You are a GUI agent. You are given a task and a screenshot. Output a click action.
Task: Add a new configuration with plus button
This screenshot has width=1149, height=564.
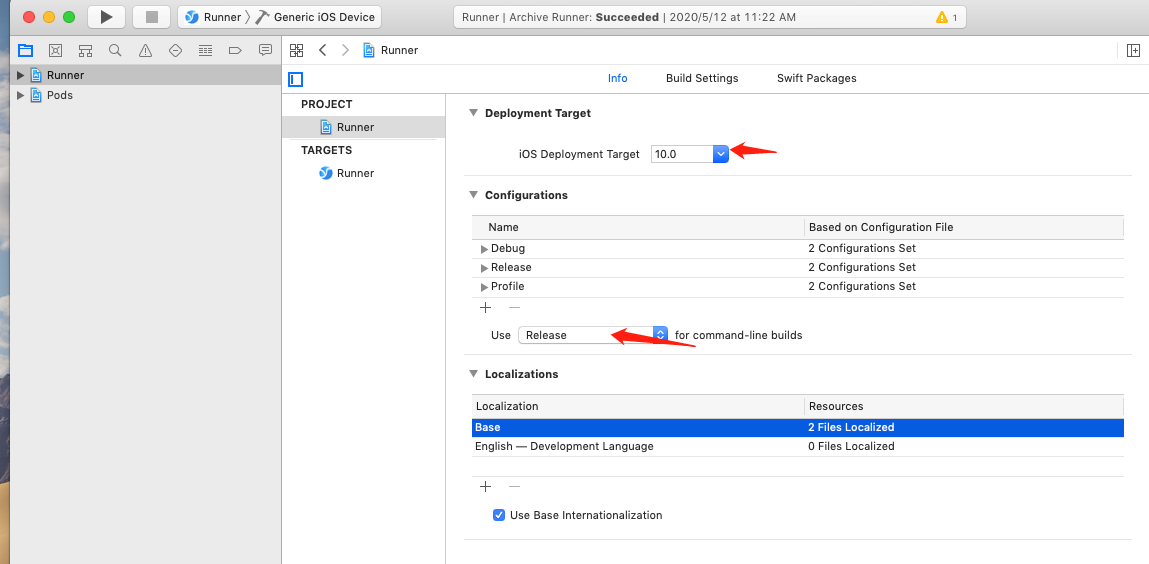[x=485, y=308]
